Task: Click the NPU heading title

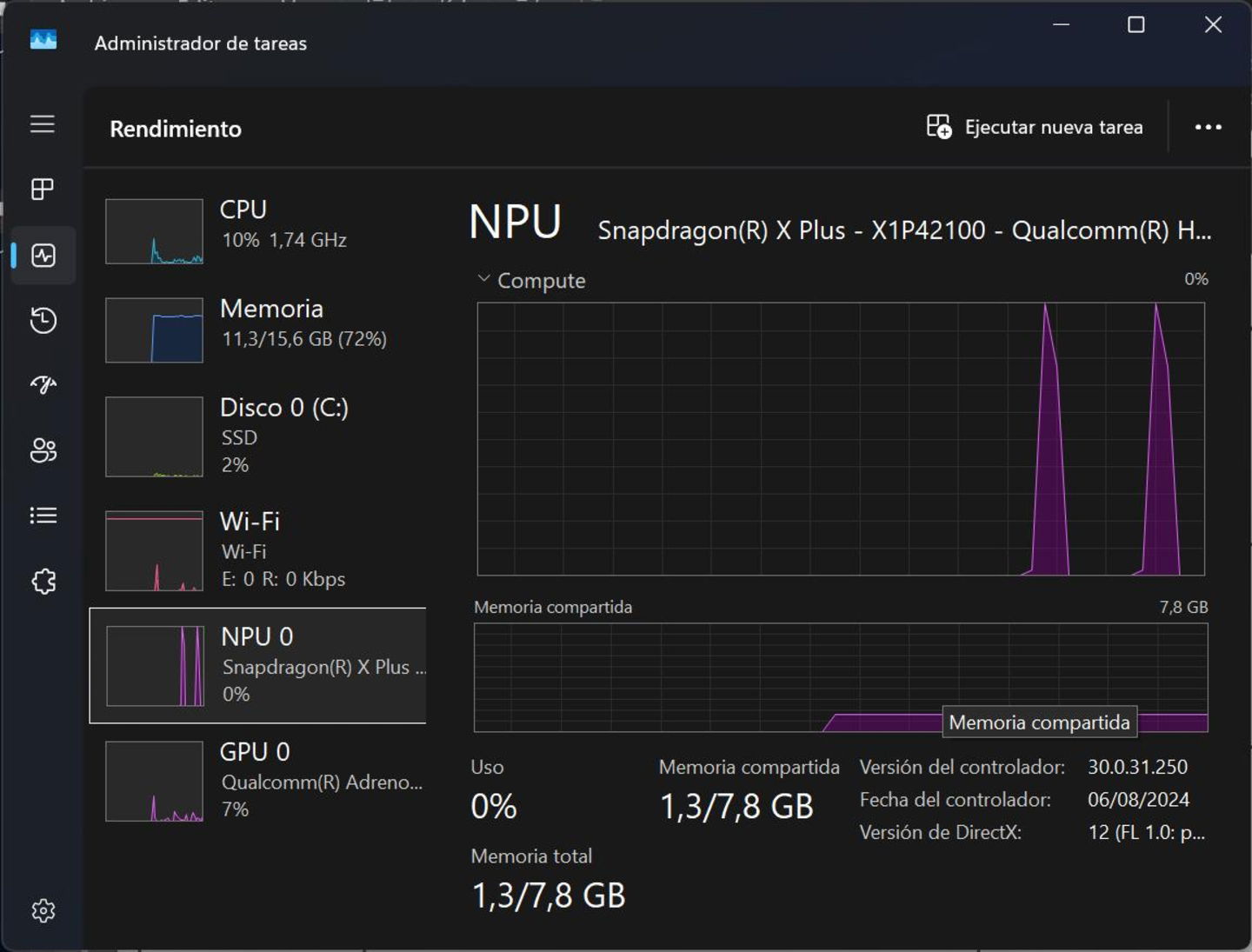Action: (515, 222)
